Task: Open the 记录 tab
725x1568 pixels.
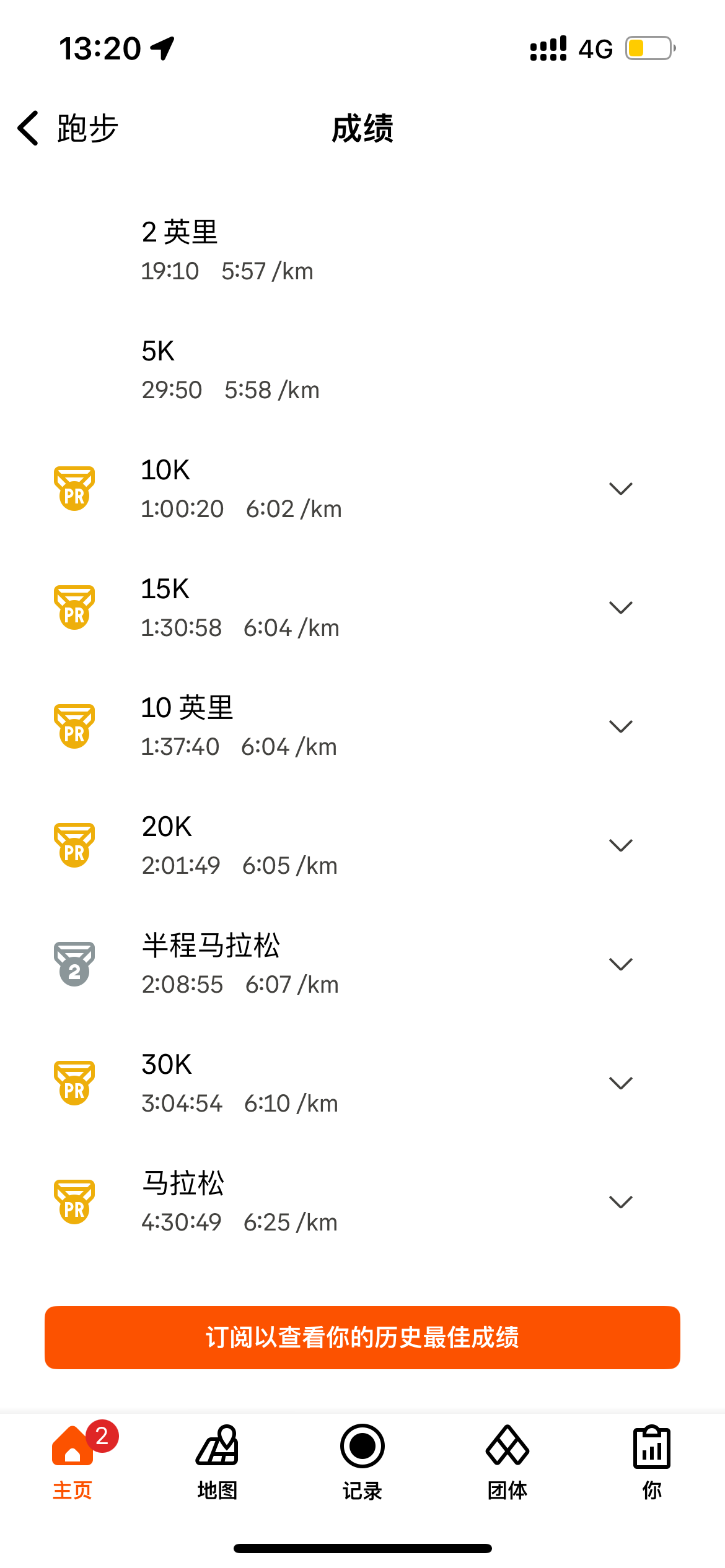Action: [362, 1461]
